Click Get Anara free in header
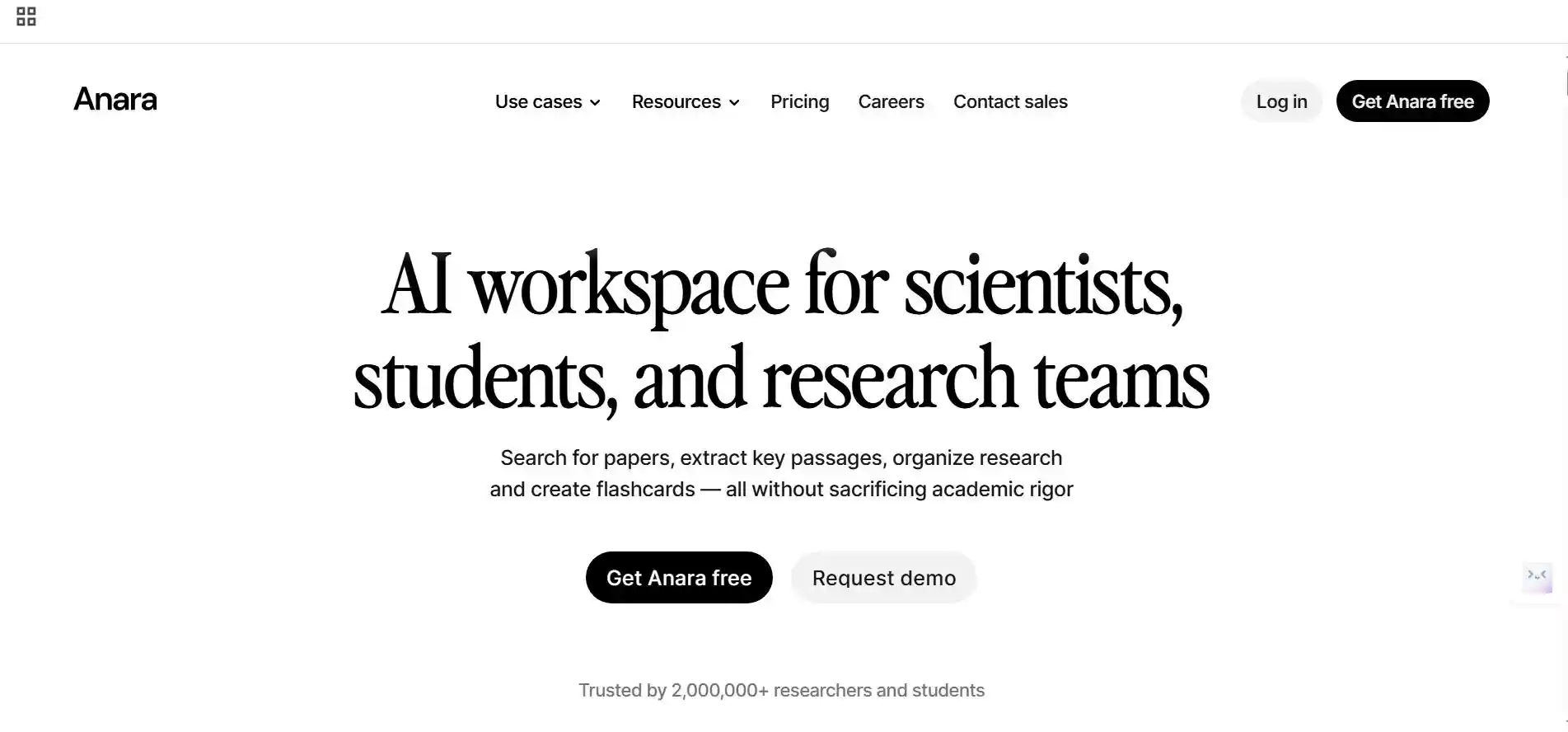1568x732 pixels. click(x=1412, y=101)
